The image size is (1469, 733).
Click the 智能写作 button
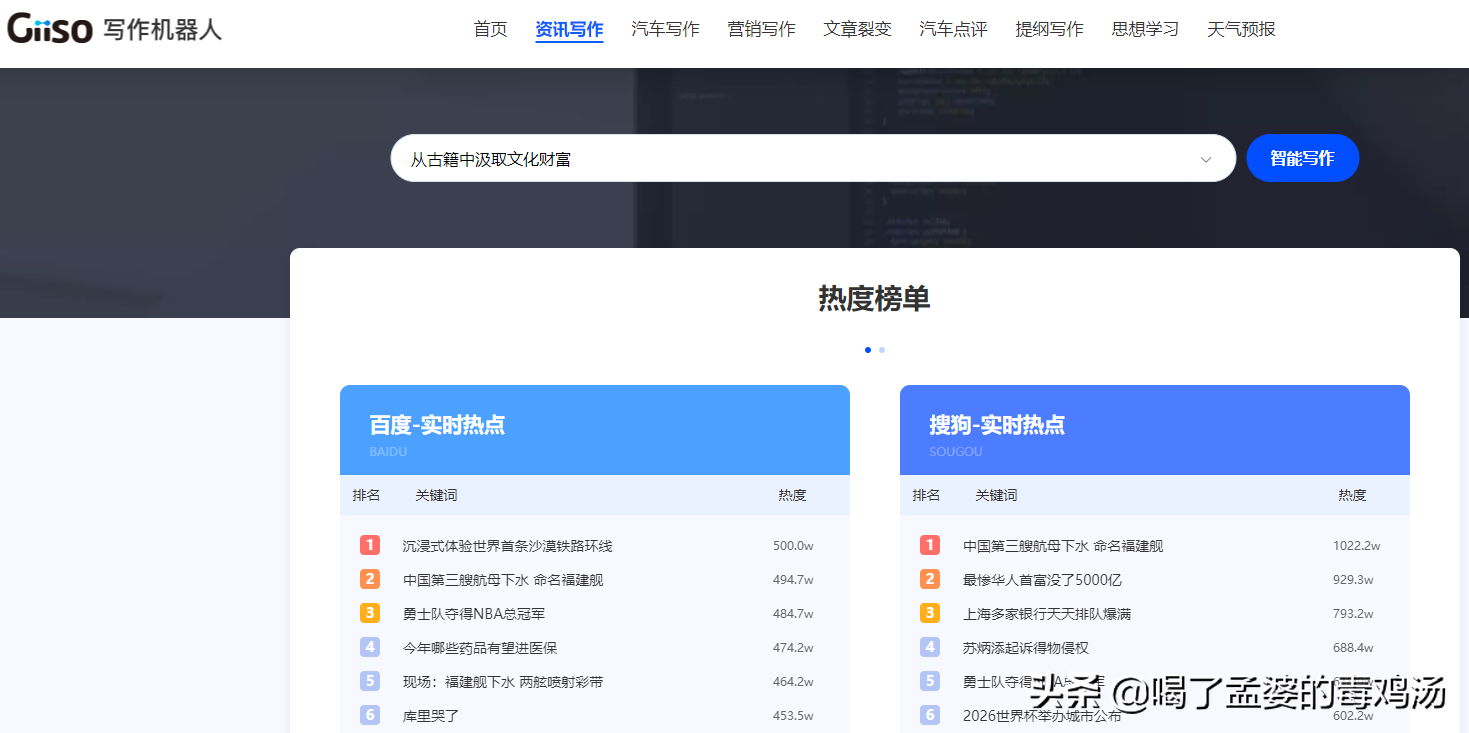pyautogui.click(x=1302, y=158)
